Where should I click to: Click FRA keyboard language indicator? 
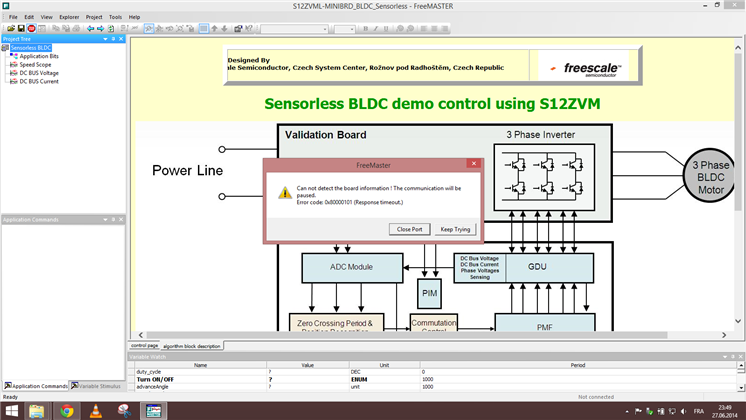pos(698,411)
